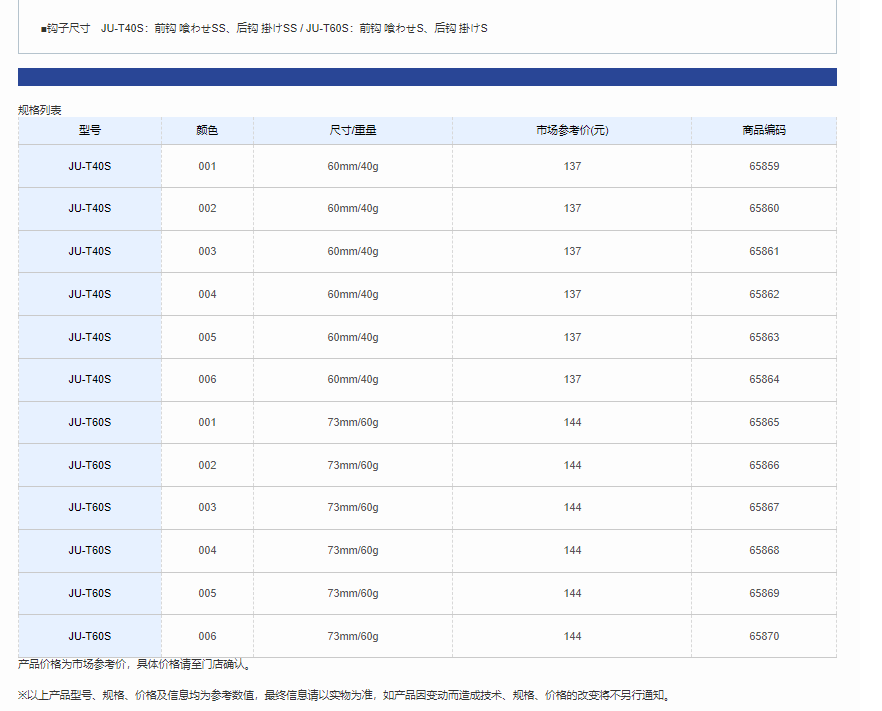Click 60mm/40g in the 65863 row
Viewport: 882px width, 711px height.
[x=353, y=338]
